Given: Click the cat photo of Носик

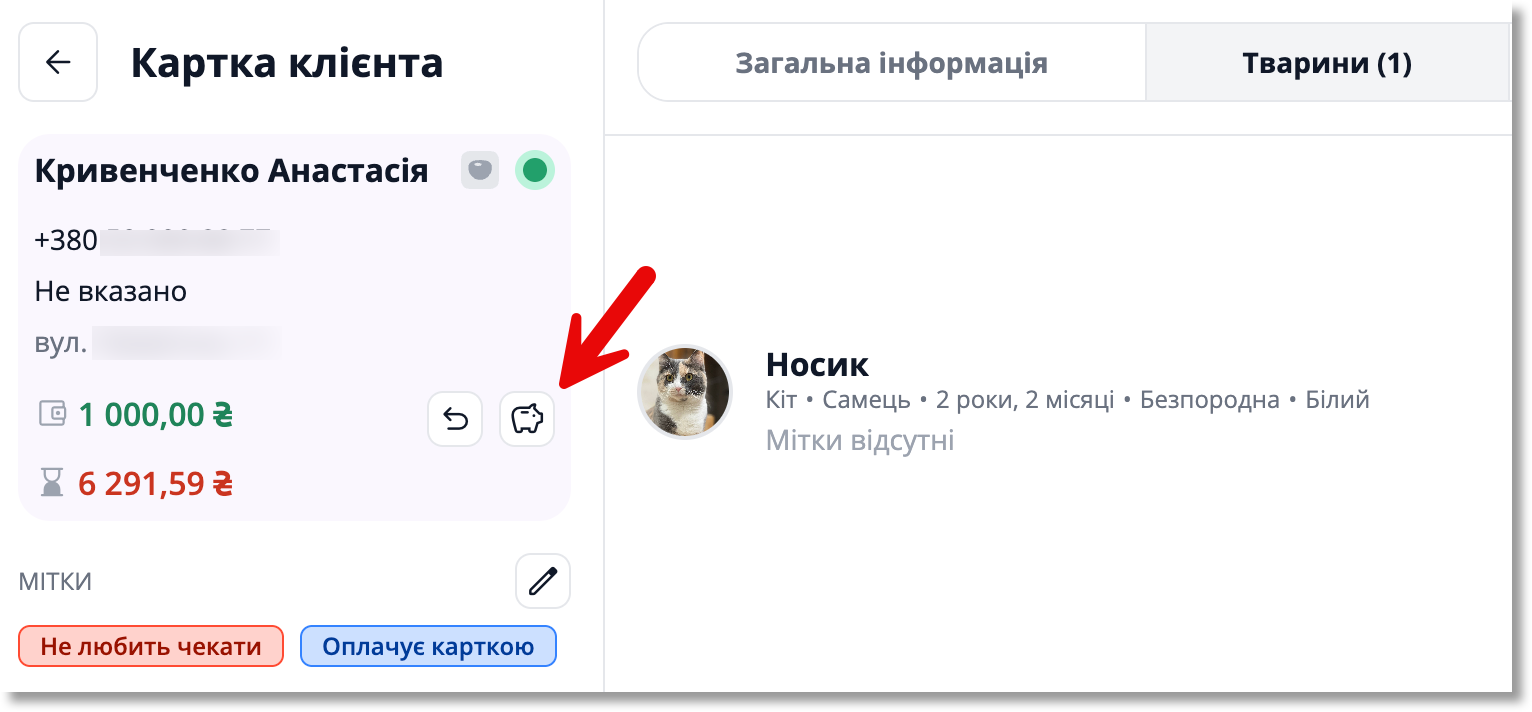Looking at the screenshot, I should click(x=685, y=392).
